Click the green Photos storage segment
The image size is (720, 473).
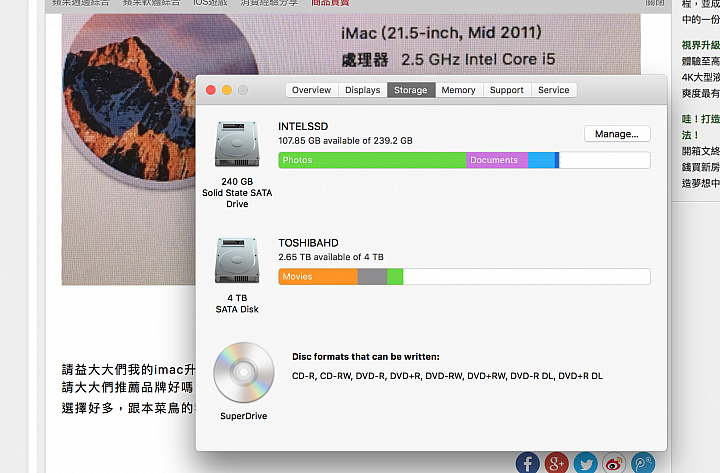372,160
